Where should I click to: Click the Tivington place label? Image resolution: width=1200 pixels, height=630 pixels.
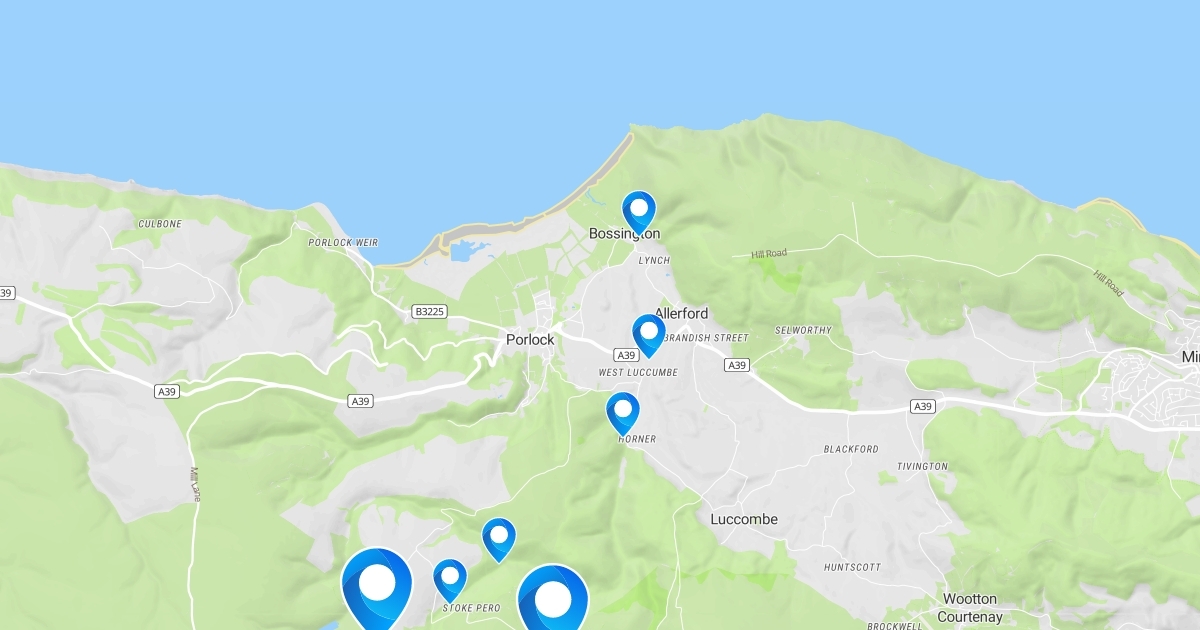coord(922,467)
